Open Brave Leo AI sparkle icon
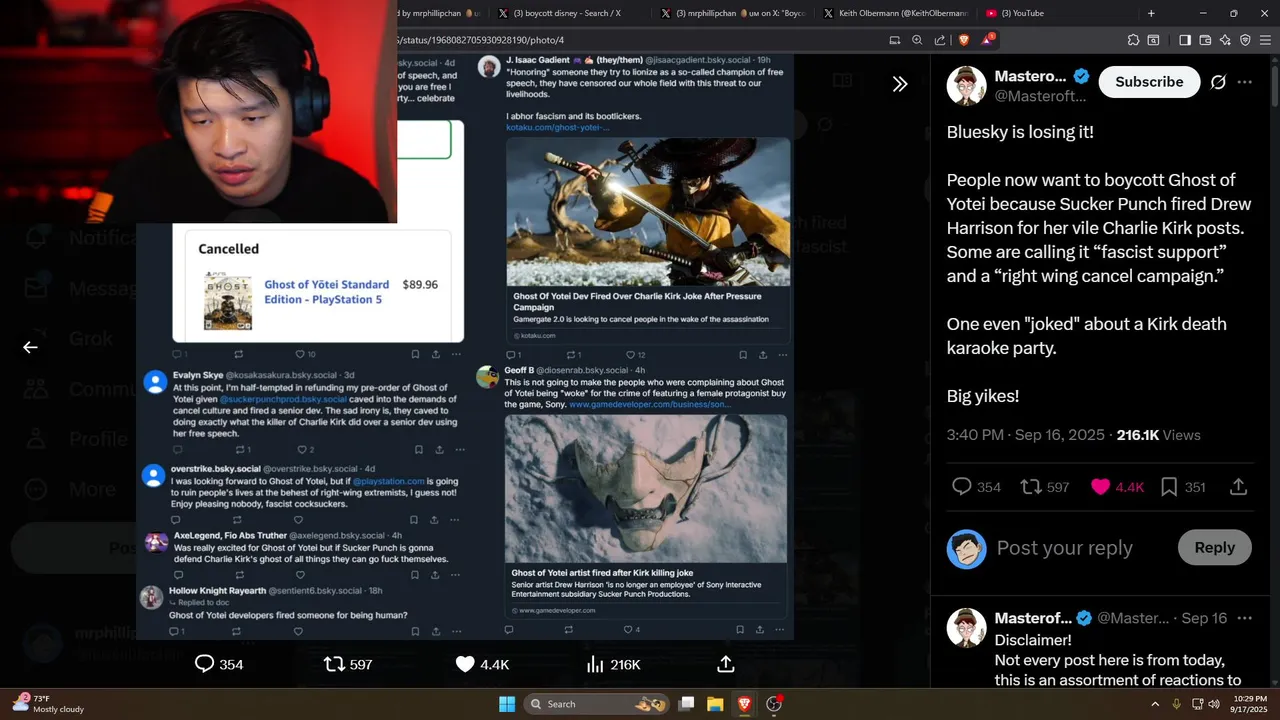Viewport: 1280px width, 720px height. pos(1225,40)
